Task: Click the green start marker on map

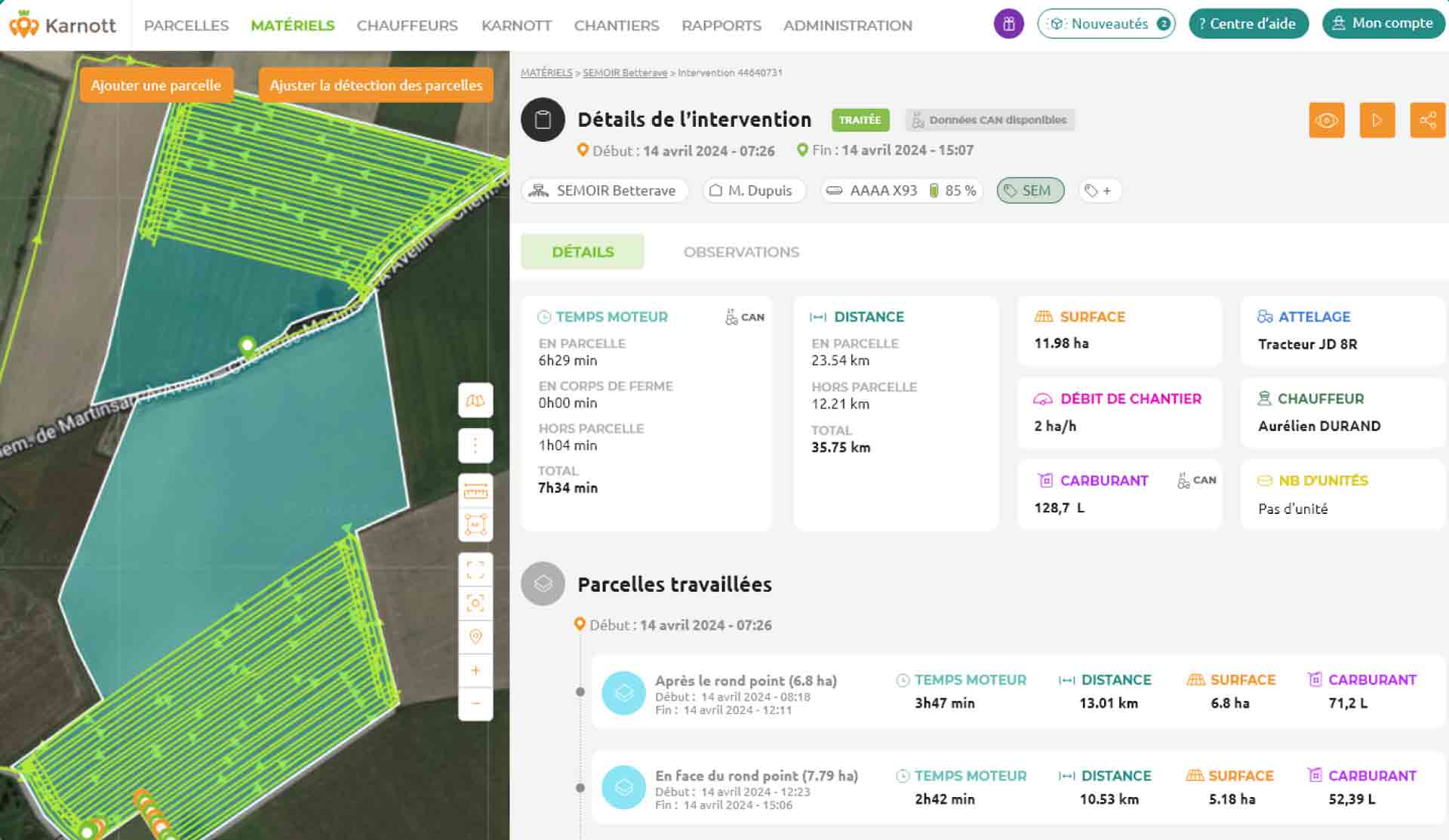Action: pos(247,346)
